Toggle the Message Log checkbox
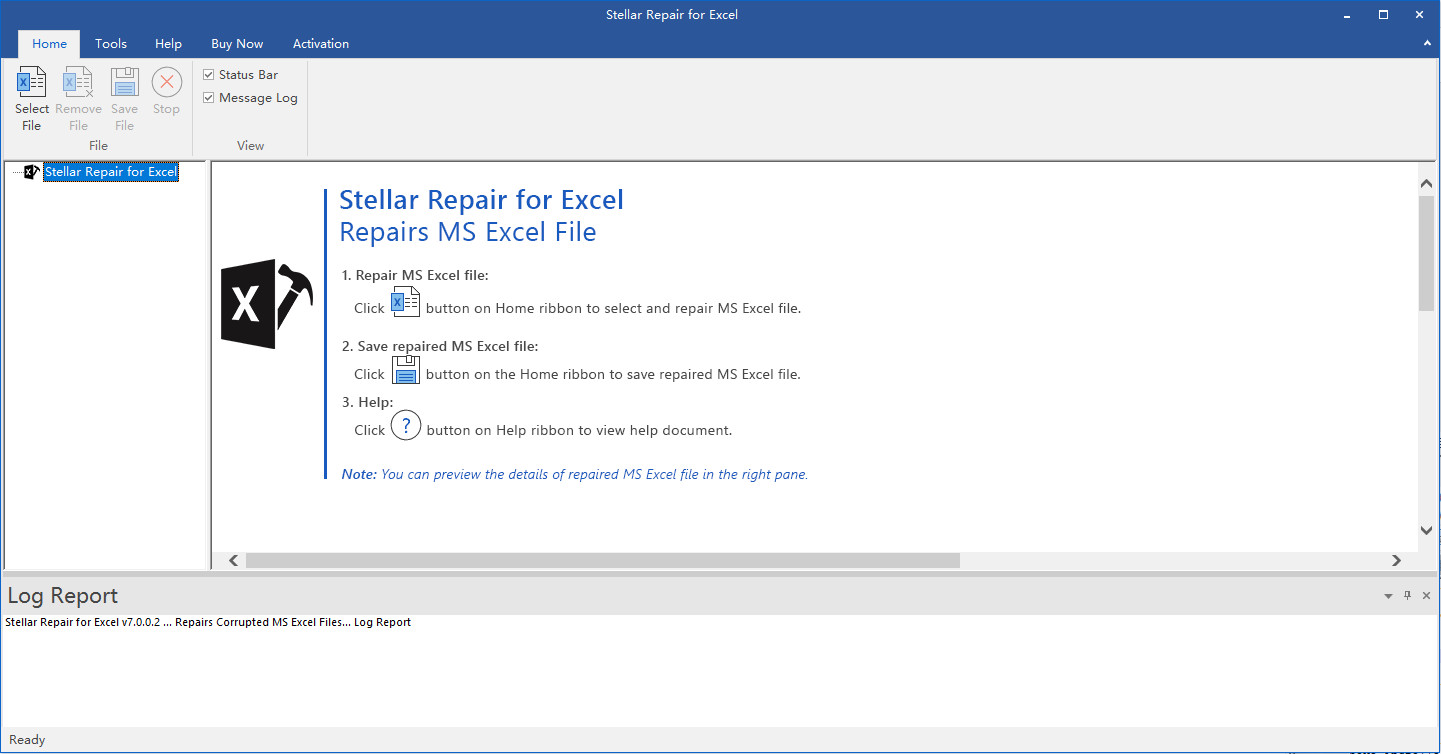 point(208,98)
